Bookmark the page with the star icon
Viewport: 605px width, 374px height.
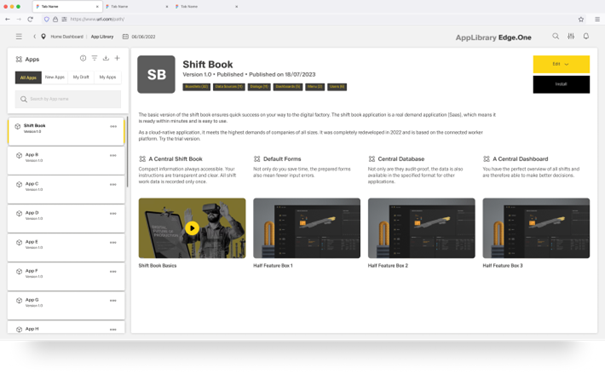click(x=581, y=19)
